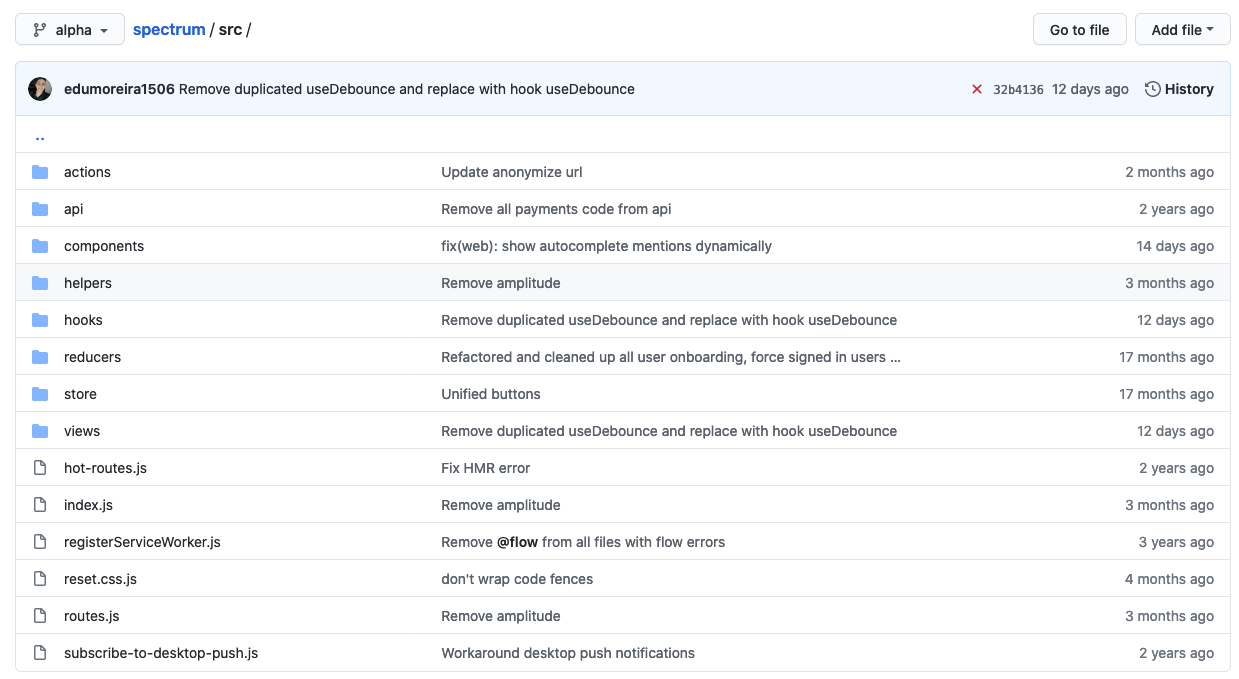Image resolution: width=1239 pixels, height=679 pixels.
Task: Click the red X commit status icon
Action: [x=977, y=88]
